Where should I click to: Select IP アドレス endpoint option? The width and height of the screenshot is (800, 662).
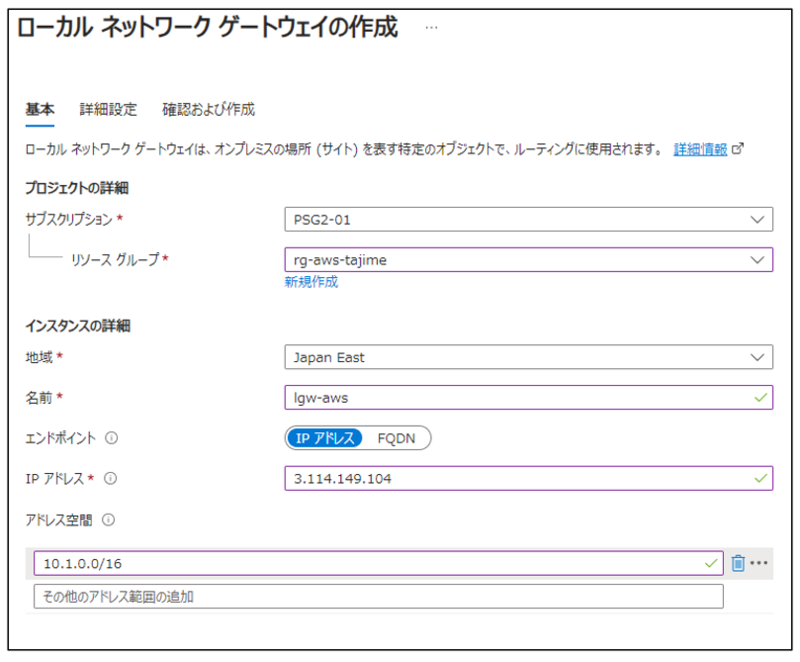pos(324,438)
